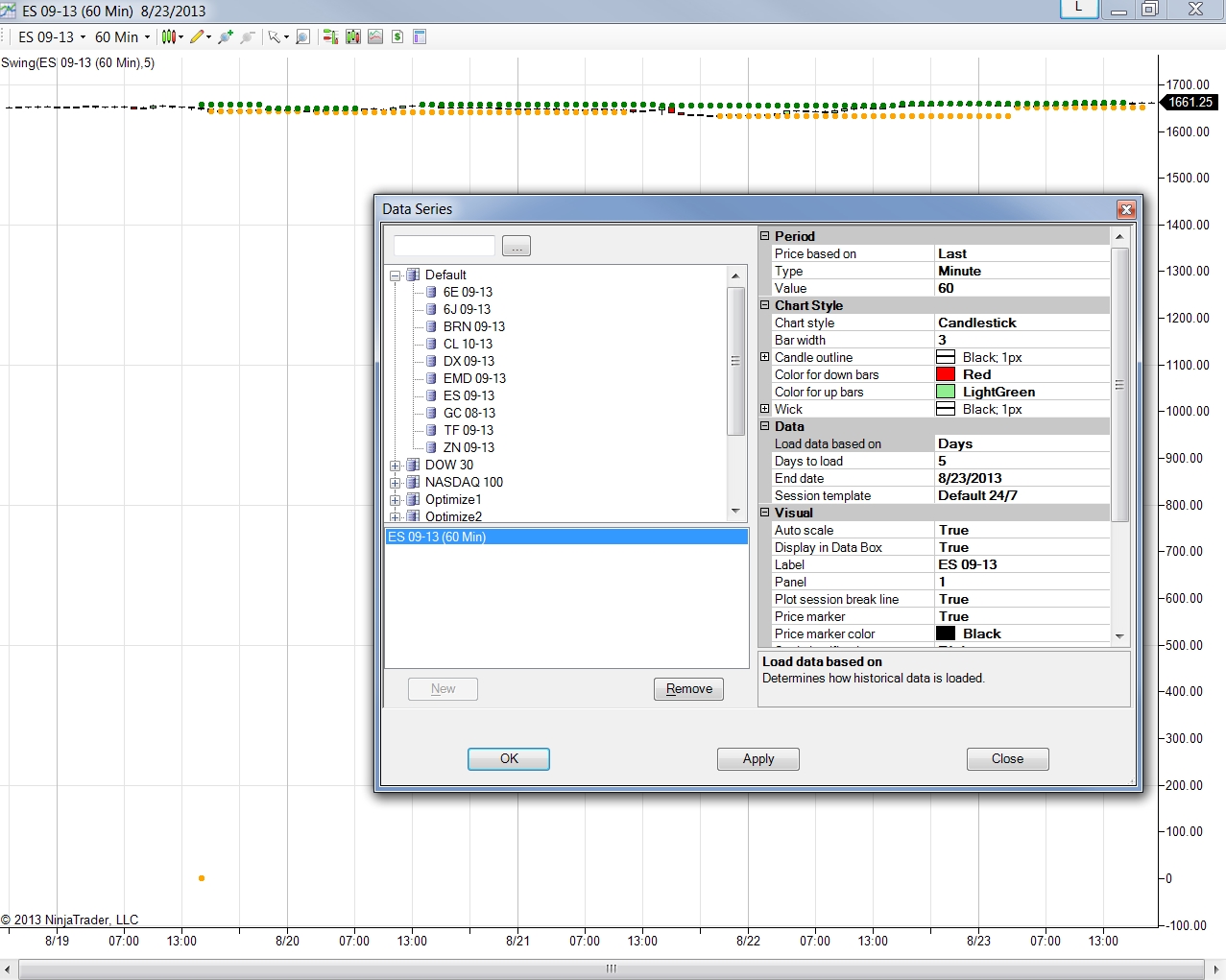The image size is (1226, 980).
Task: Click the Wick pen swatch
Action: tap(946, 409)
